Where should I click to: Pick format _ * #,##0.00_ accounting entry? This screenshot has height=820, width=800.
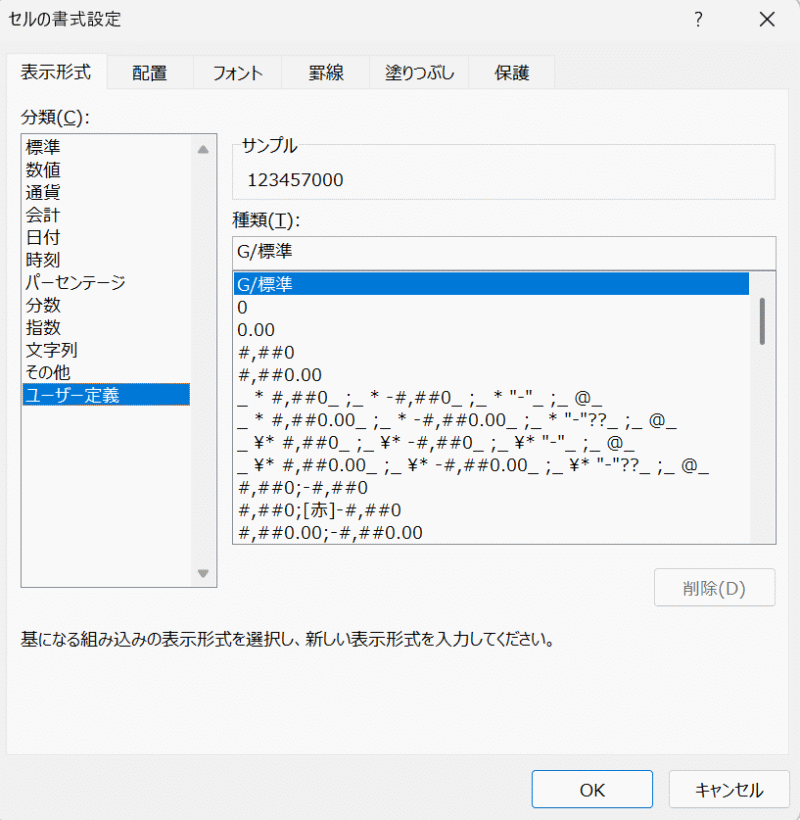[491, 420]
